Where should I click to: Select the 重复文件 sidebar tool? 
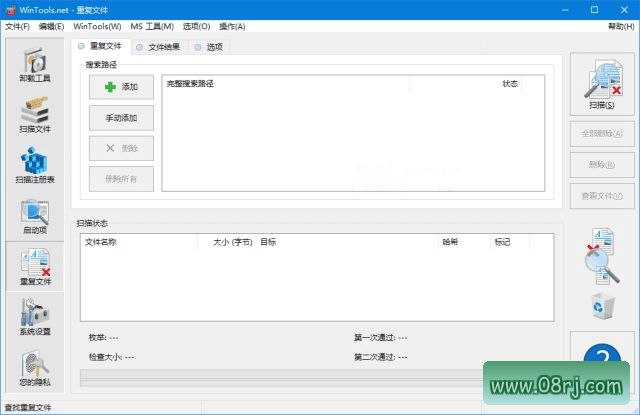[35, 266]
